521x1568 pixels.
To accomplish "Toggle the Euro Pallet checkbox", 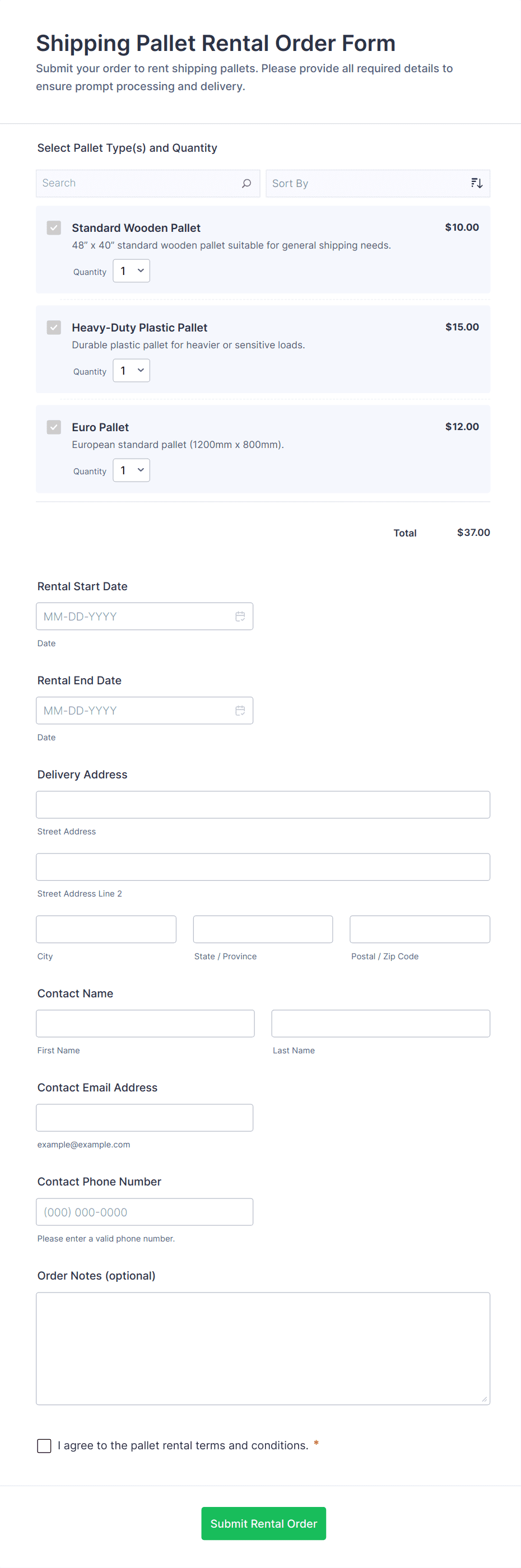I will point(54,427).
